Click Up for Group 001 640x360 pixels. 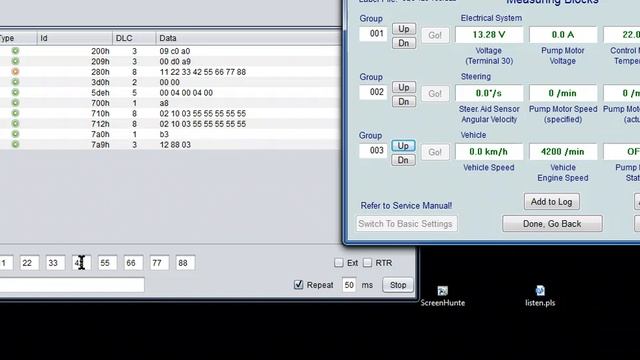(404, 29)
